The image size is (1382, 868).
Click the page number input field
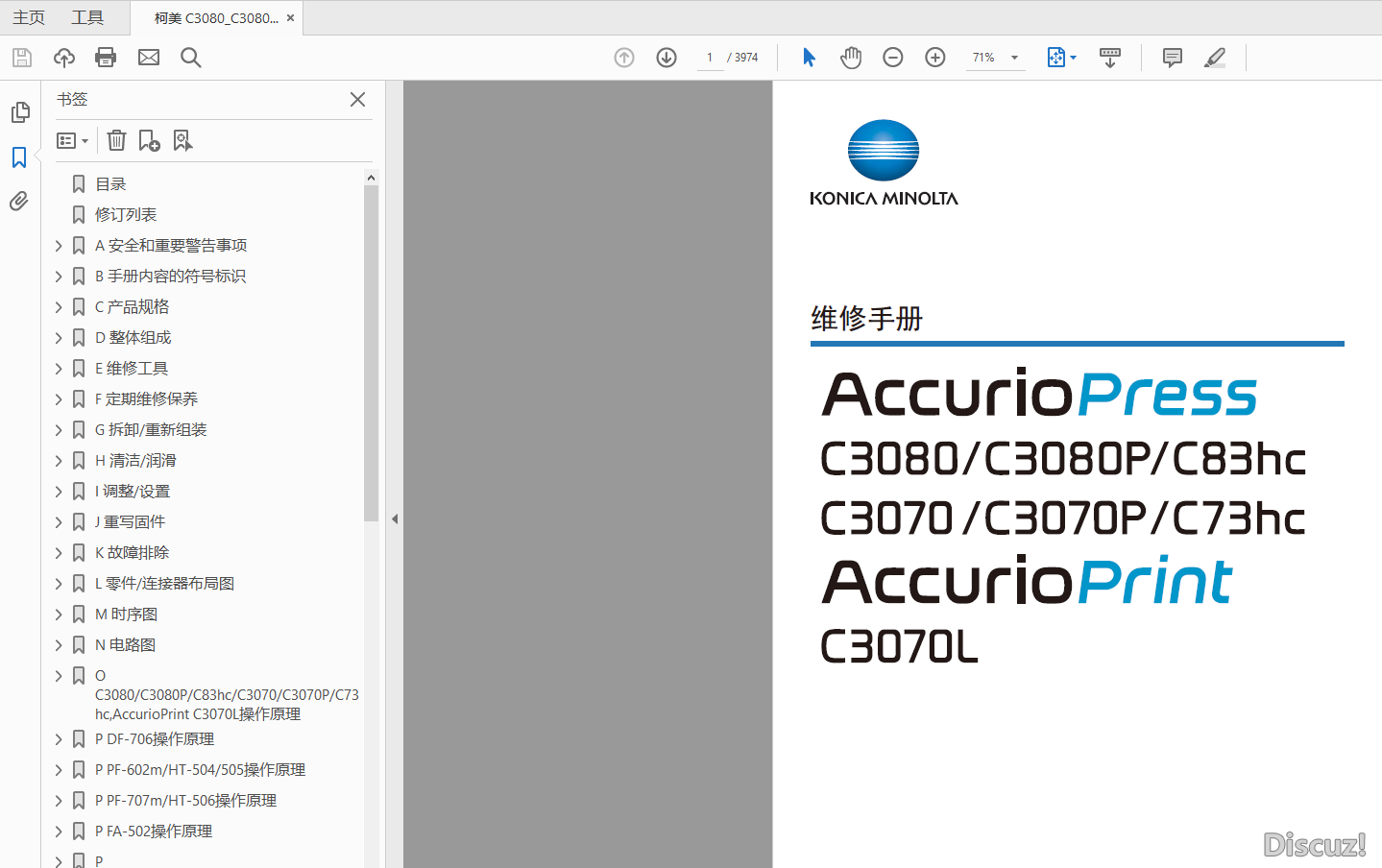(710, 58)
